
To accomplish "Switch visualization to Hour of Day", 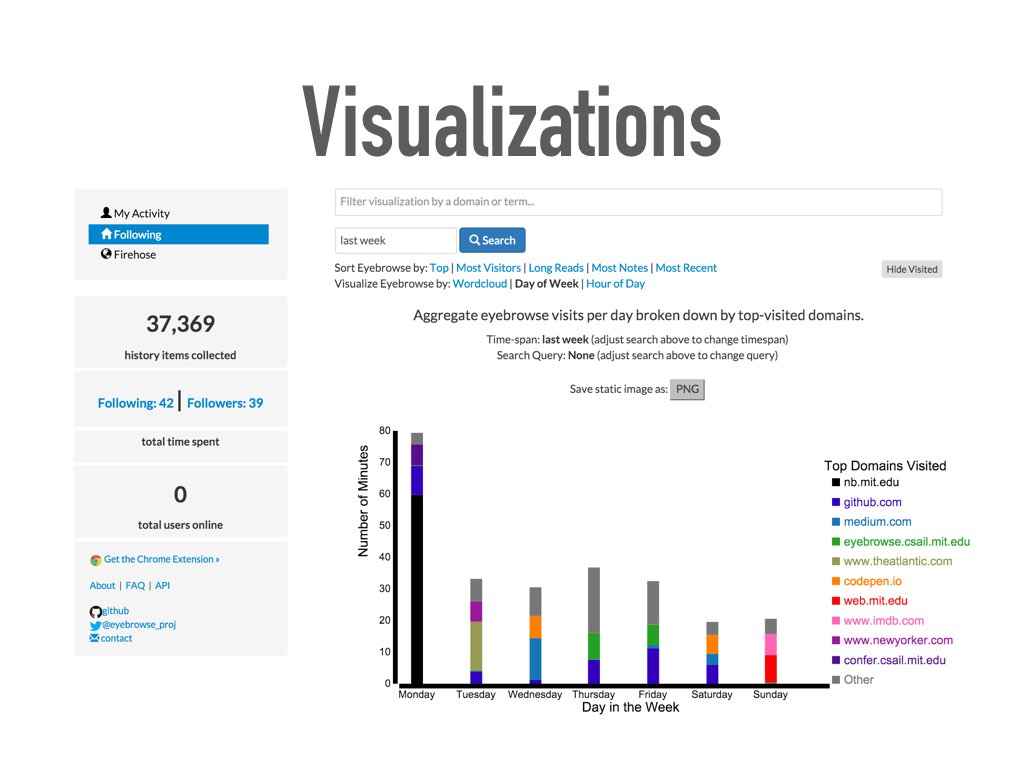I will click(x=615, y=283).
